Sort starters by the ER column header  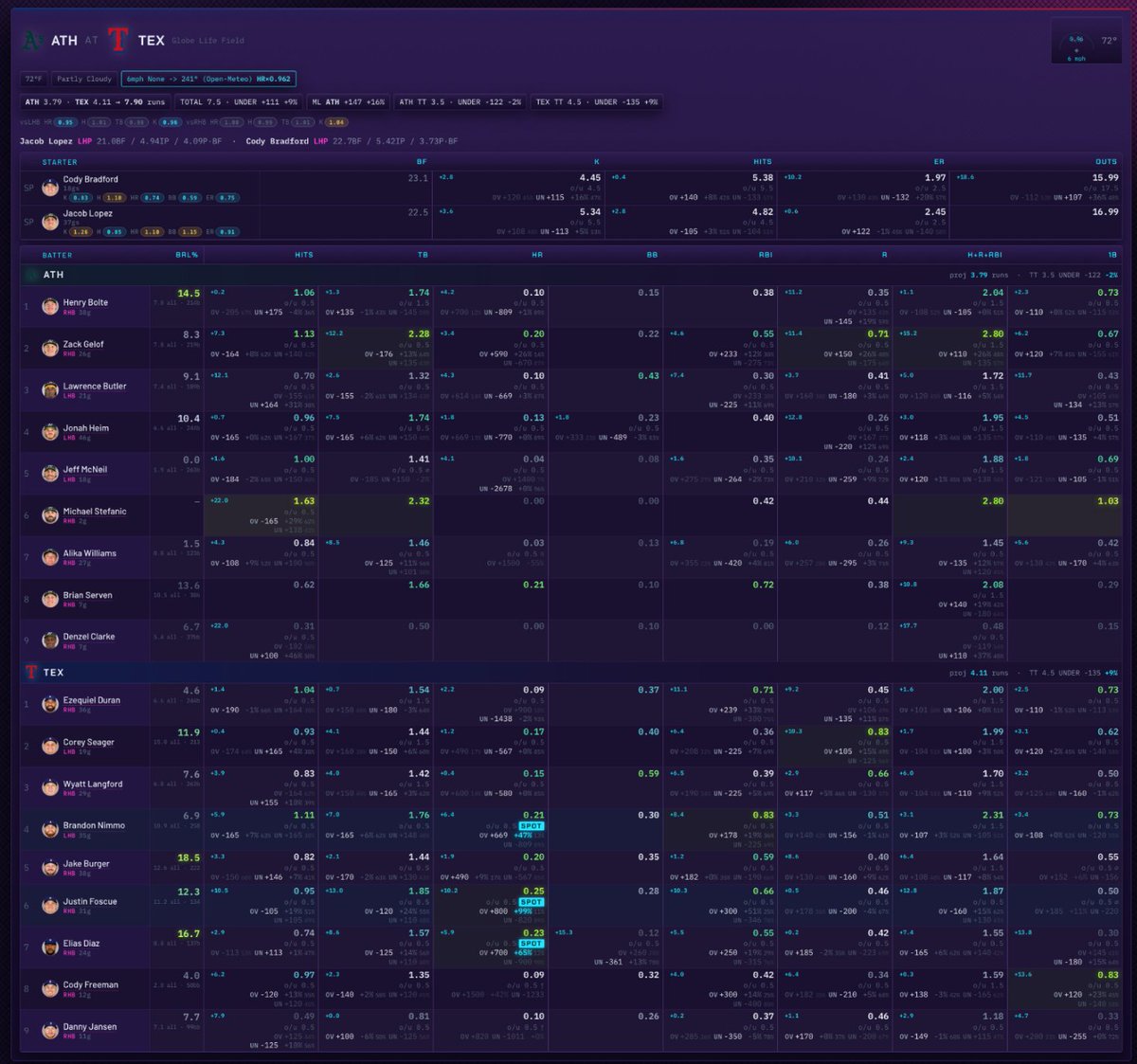point(939,162)
